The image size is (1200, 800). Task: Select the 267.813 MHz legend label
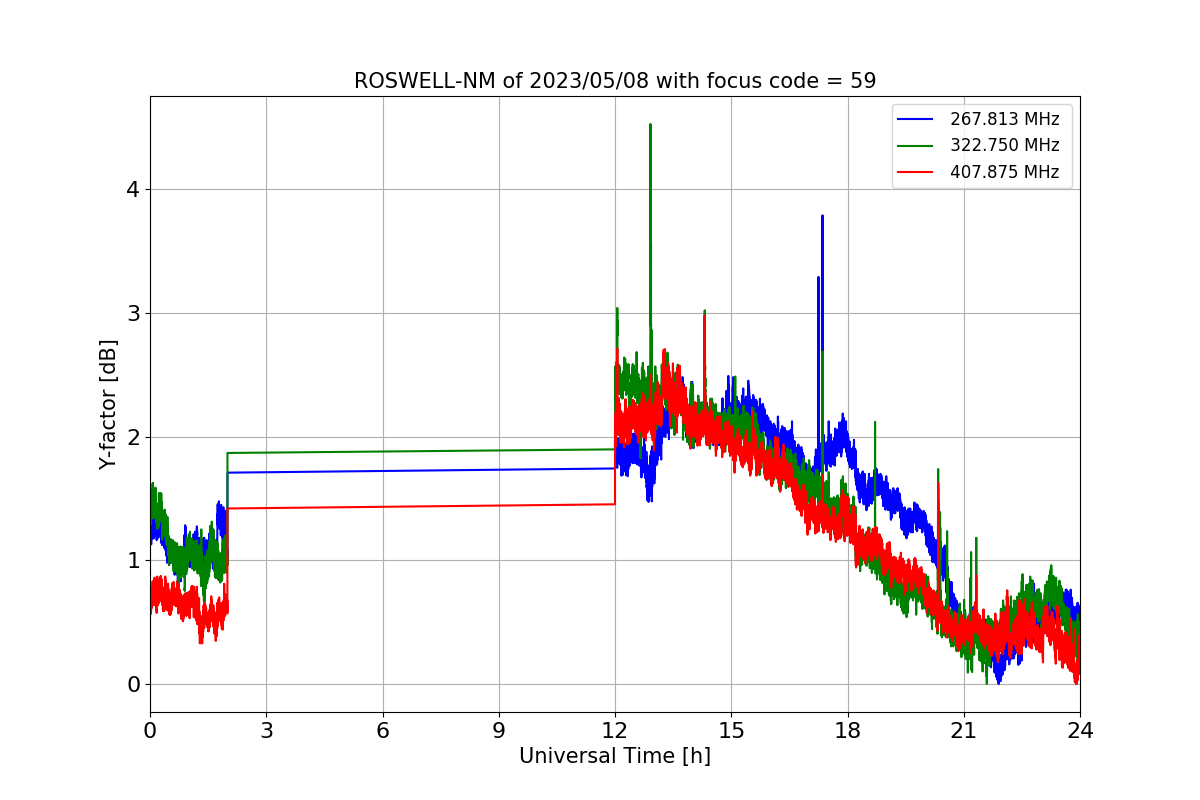pos(1004,119)
